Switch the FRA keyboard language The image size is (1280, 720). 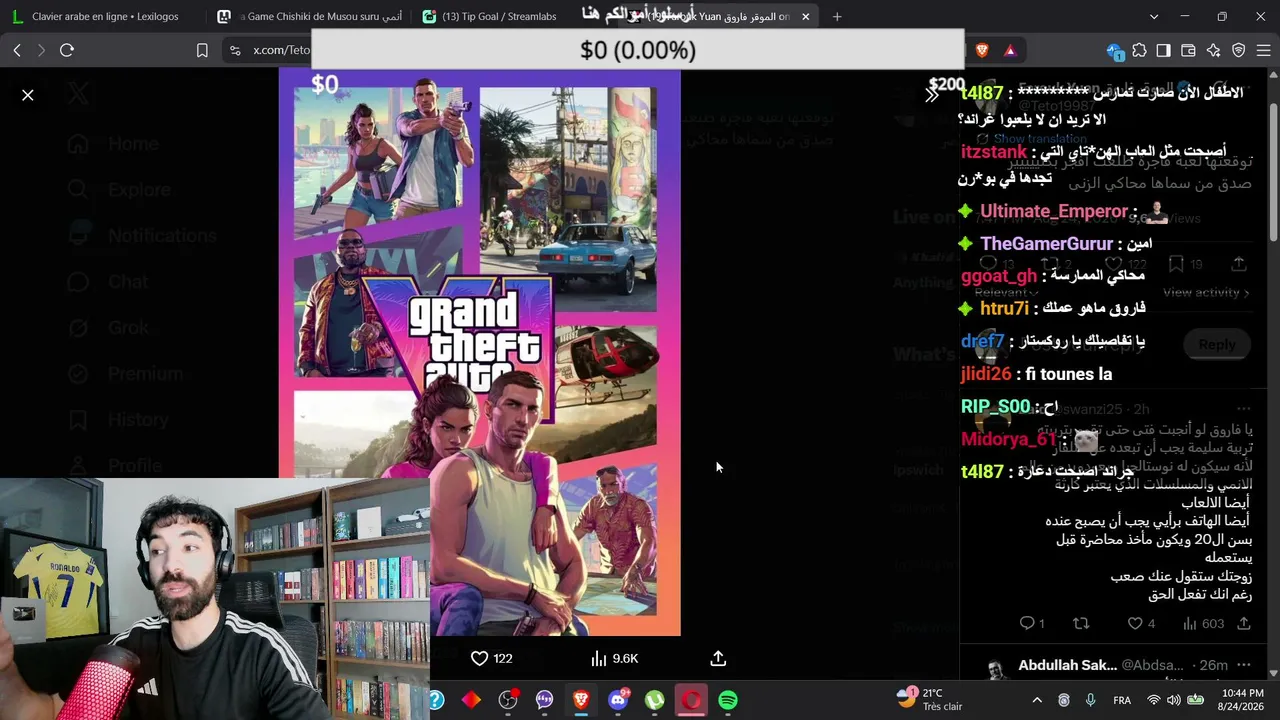[1122, 700]
